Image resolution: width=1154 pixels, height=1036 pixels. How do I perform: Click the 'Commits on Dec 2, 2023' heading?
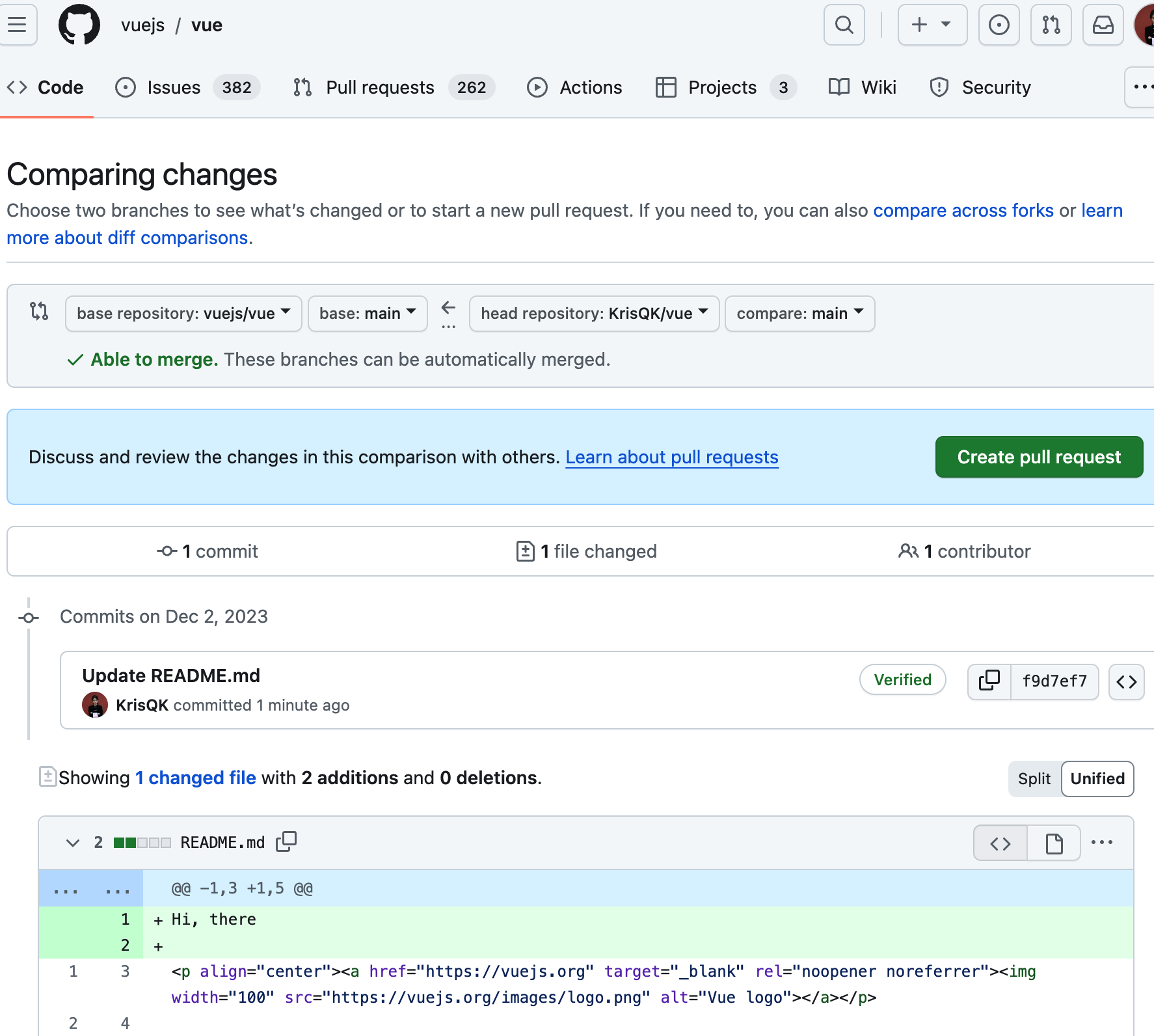click(164, 617)
